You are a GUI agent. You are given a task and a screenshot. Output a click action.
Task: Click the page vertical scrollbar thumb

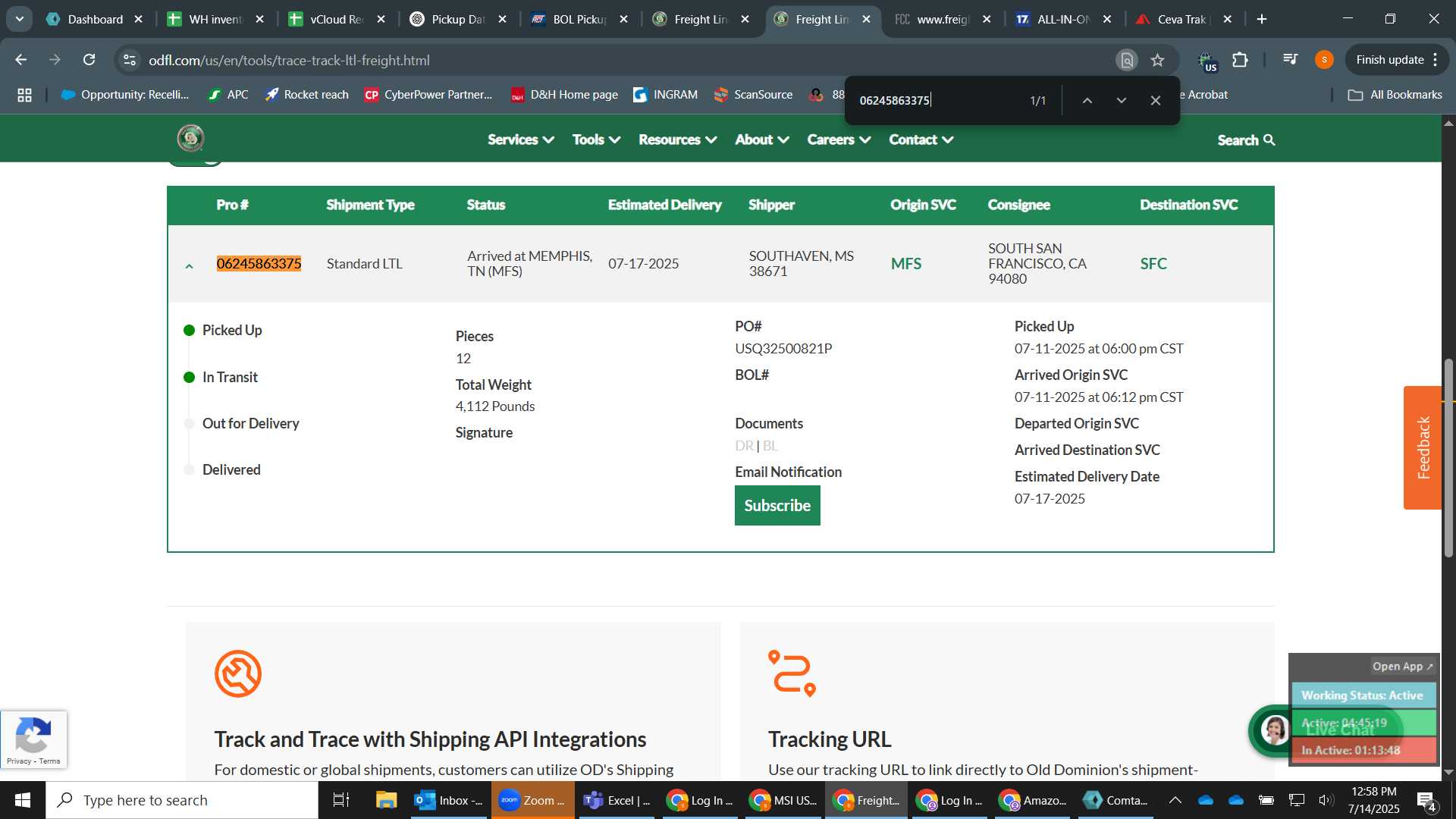click(1448, 457)
